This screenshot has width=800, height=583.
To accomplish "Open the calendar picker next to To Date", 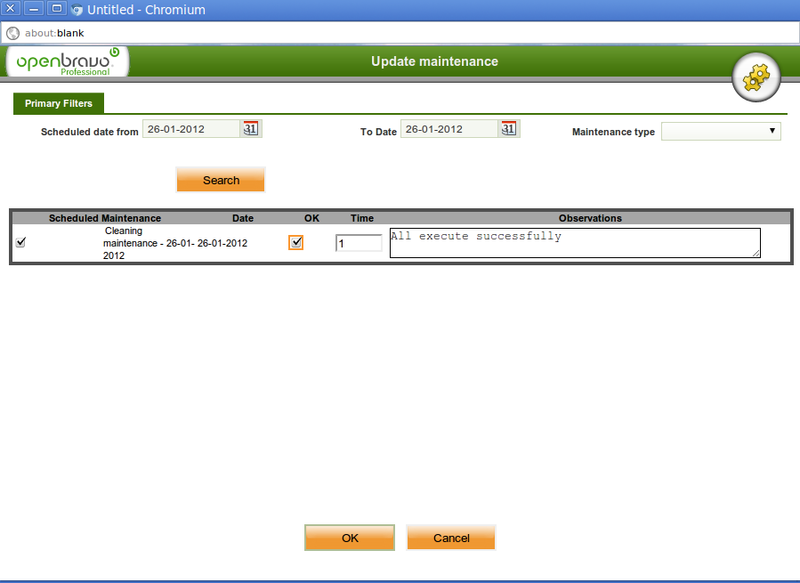I will click(508, 128).
